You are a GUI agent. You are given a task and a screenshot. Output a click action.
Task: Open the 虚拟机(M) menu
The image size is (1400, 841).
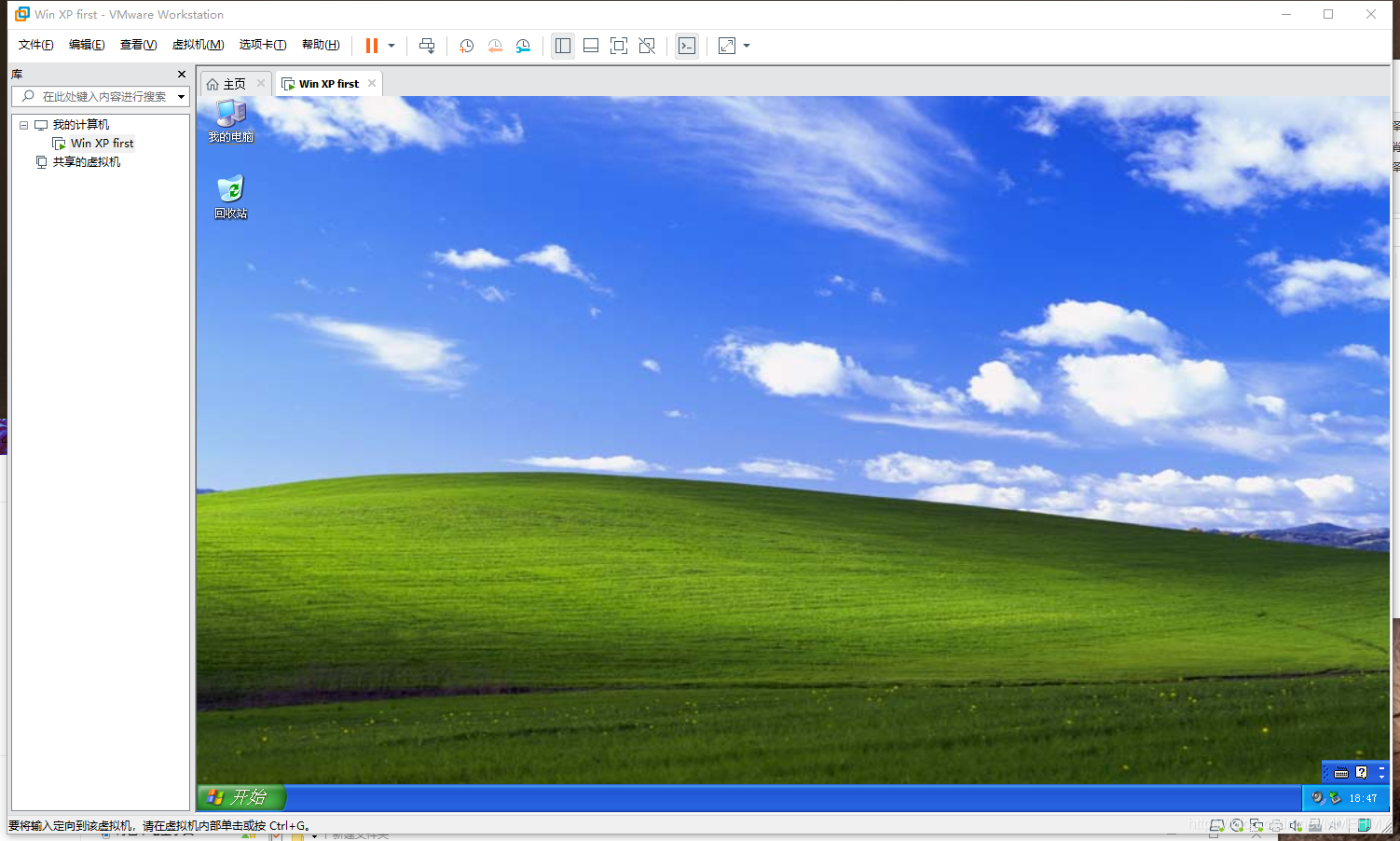click(x=198, y=45)
